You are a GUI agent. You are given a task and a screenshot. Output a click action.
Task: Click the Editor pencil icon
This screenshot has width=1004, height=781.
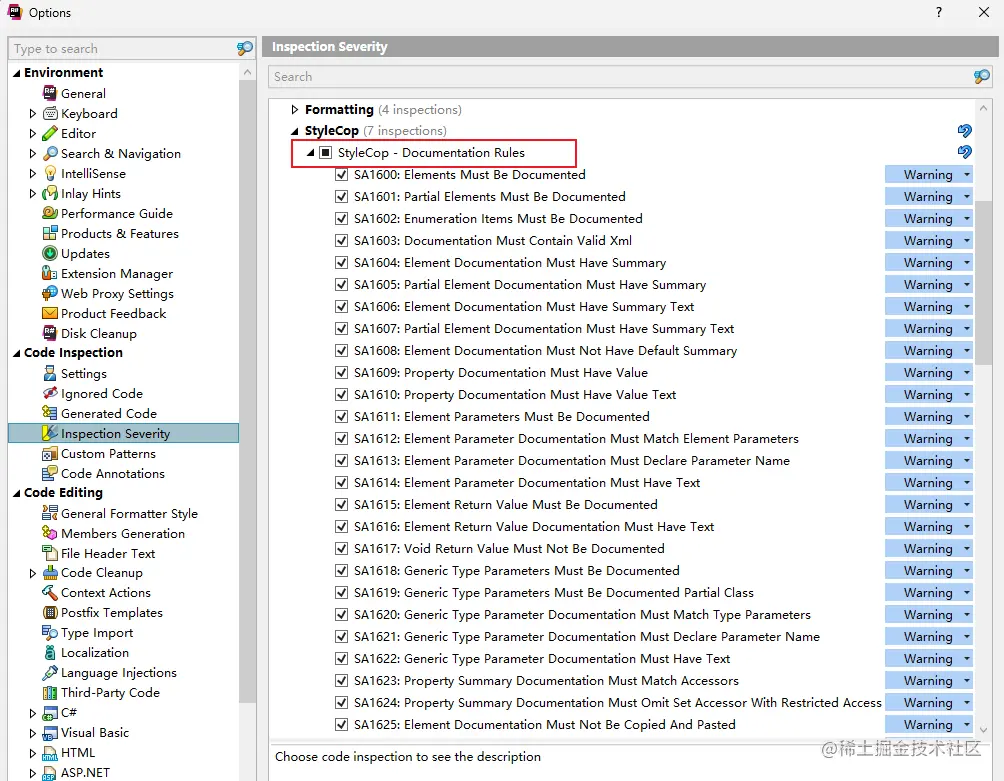tap(49, 133)
